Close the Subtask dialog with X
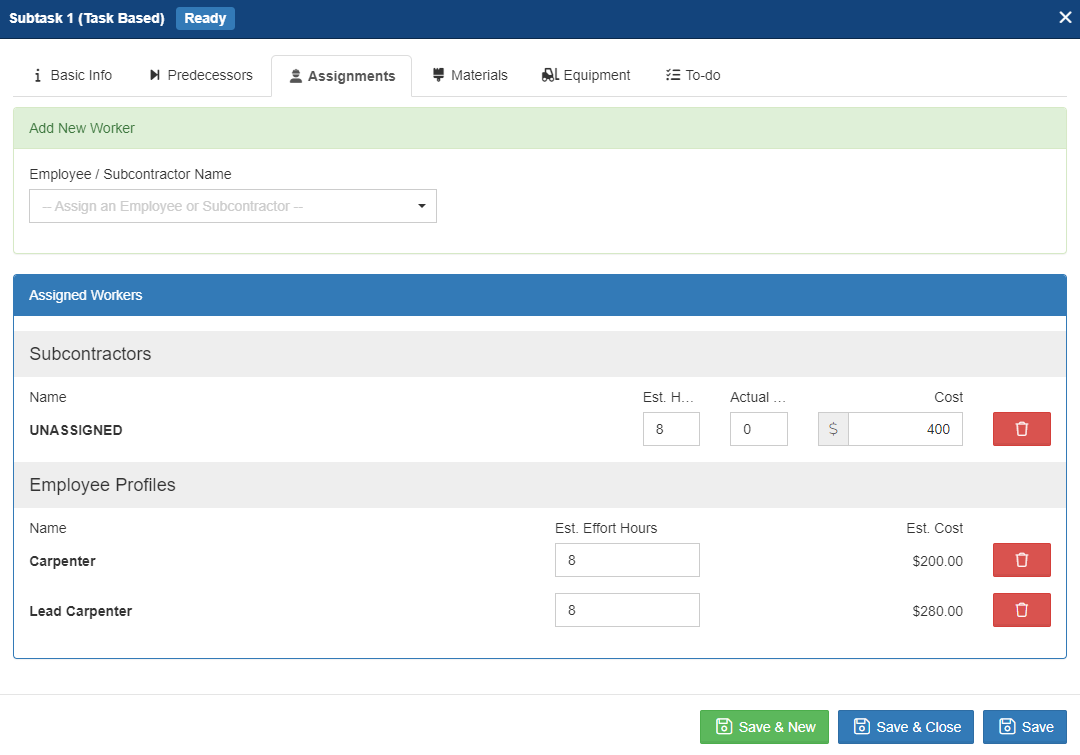Screen dimensions: 1080x755 1065,18
